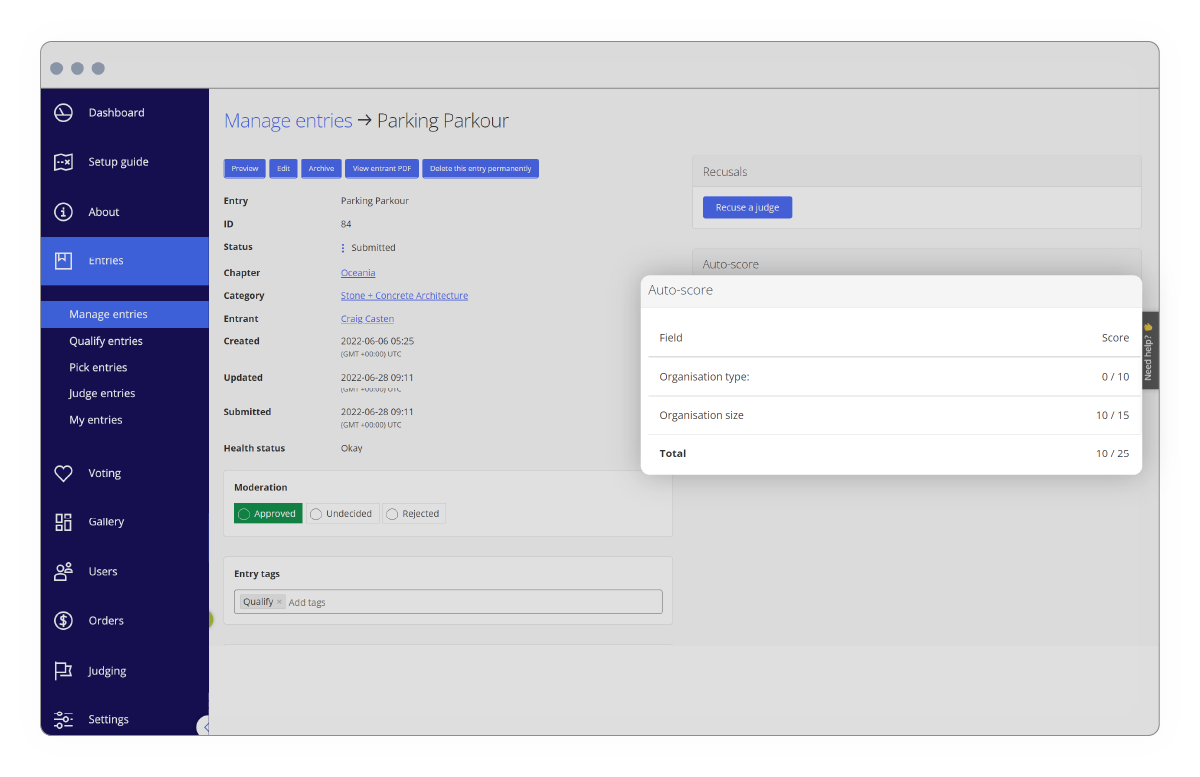Click the Voting heart icon
The height and width of the screenshot is (777, 1200).
[x=63, y=473]
